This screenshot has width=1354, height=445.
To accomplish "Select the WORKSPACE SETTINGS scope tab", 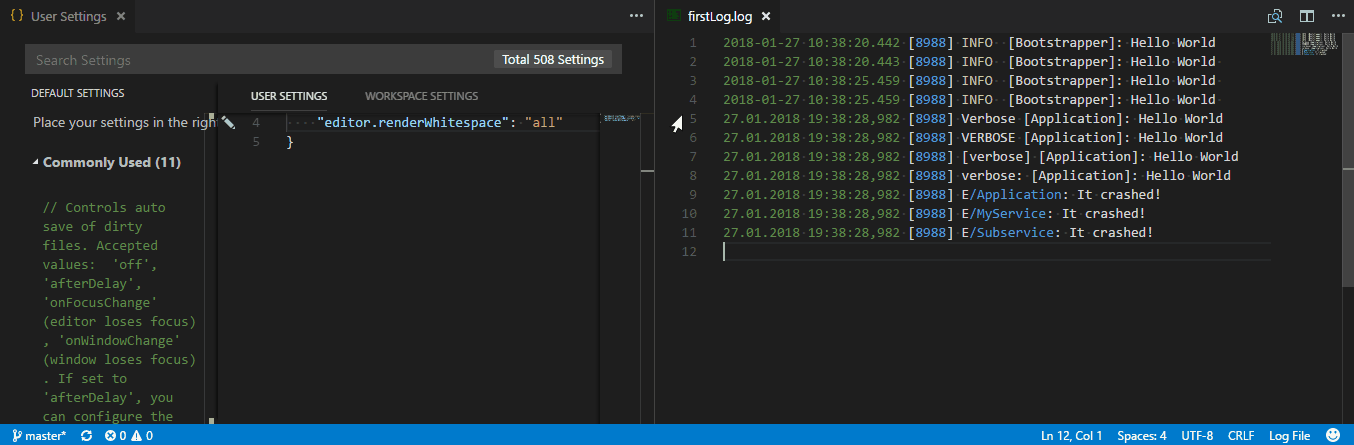I will [x=421, y=96].
